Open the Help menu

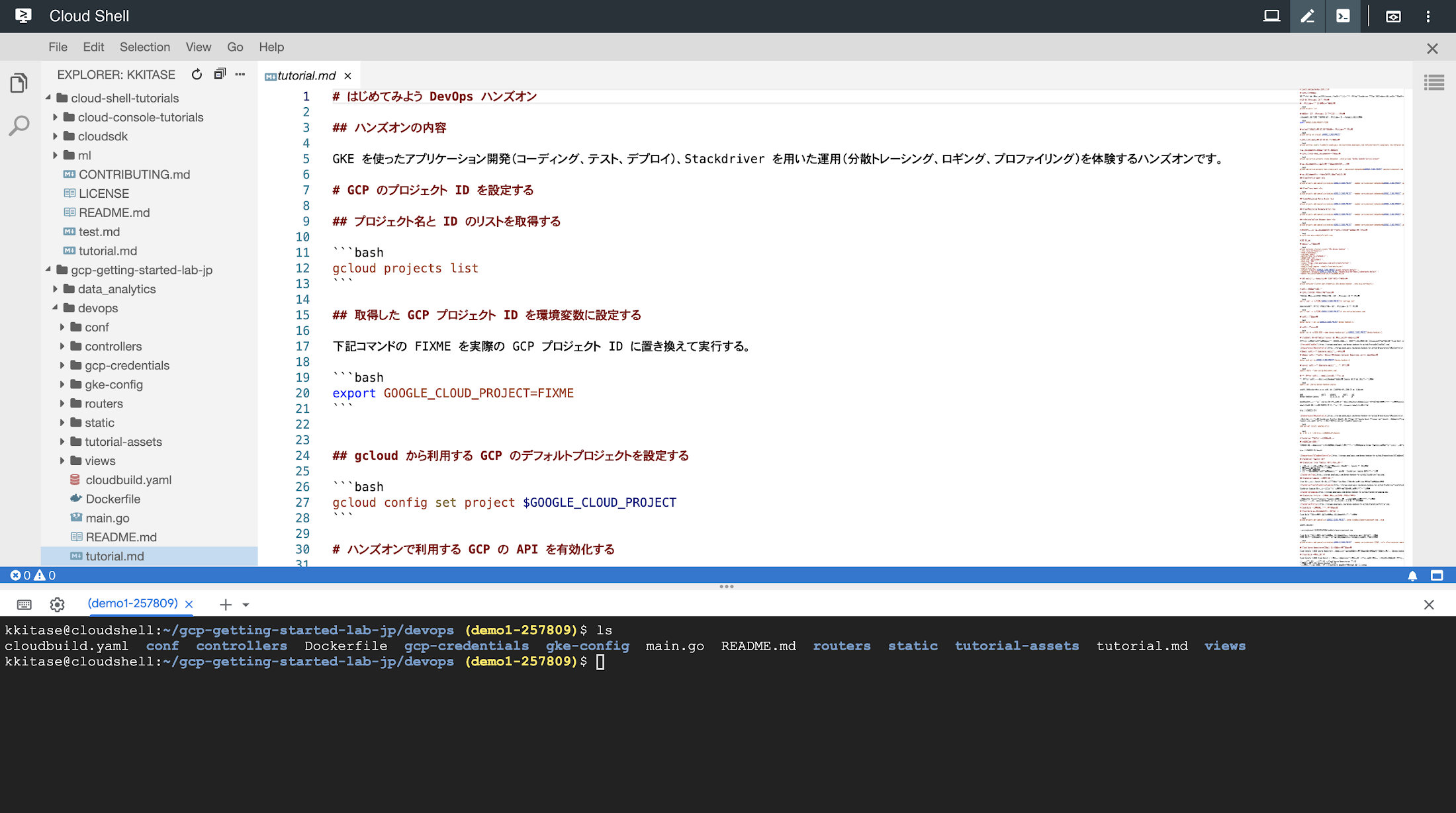click(271, 47)
